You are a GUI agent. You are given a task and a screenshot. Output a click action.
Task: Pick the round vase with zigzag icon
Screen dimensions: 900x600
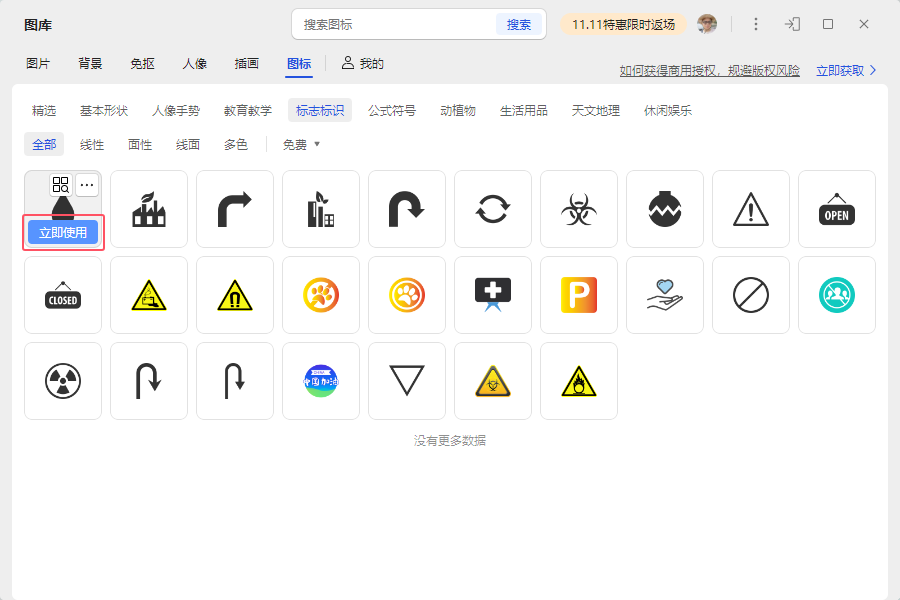click(x=665, y=209)
